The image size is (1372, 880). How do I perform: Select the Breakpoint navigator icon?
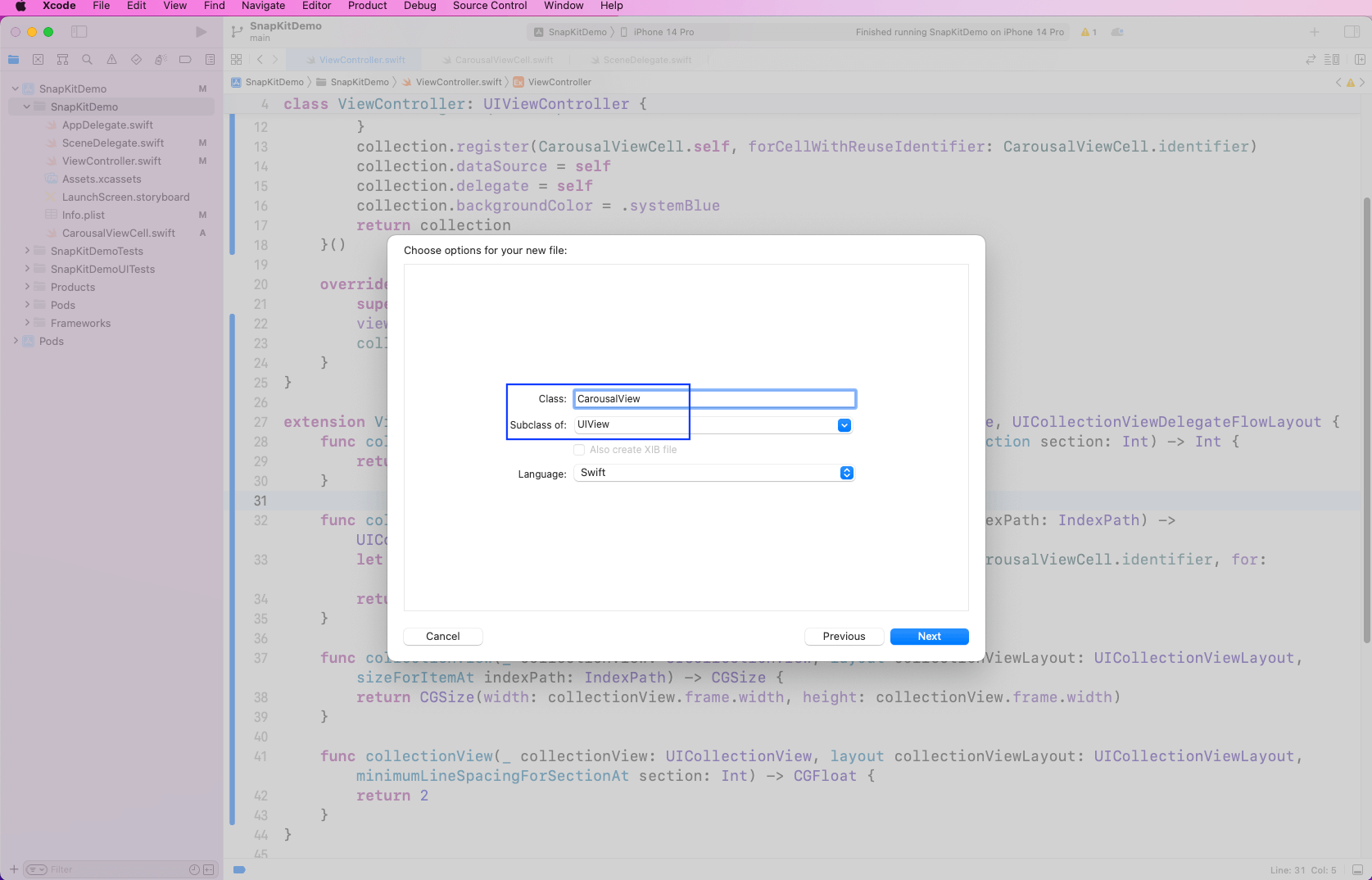185,60
